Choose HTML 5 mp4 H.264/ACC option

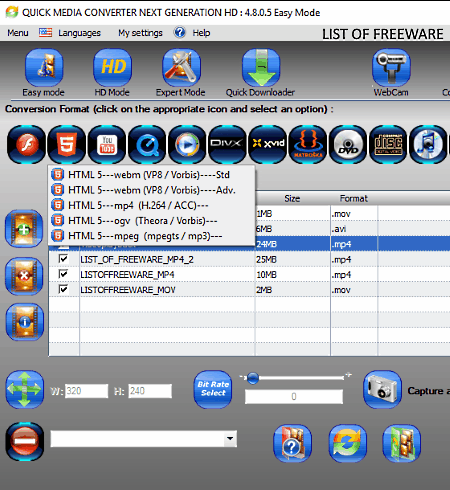coord(152,205)
